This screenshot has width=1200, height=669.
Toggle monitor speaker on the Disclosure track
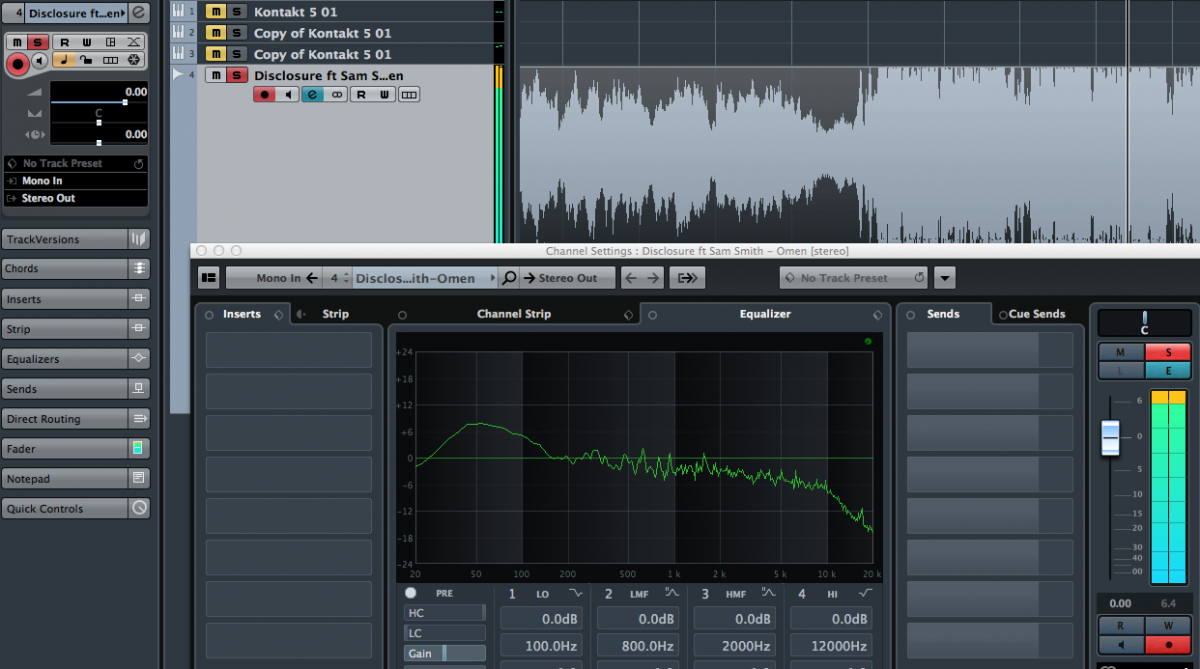tap(289, 95)
